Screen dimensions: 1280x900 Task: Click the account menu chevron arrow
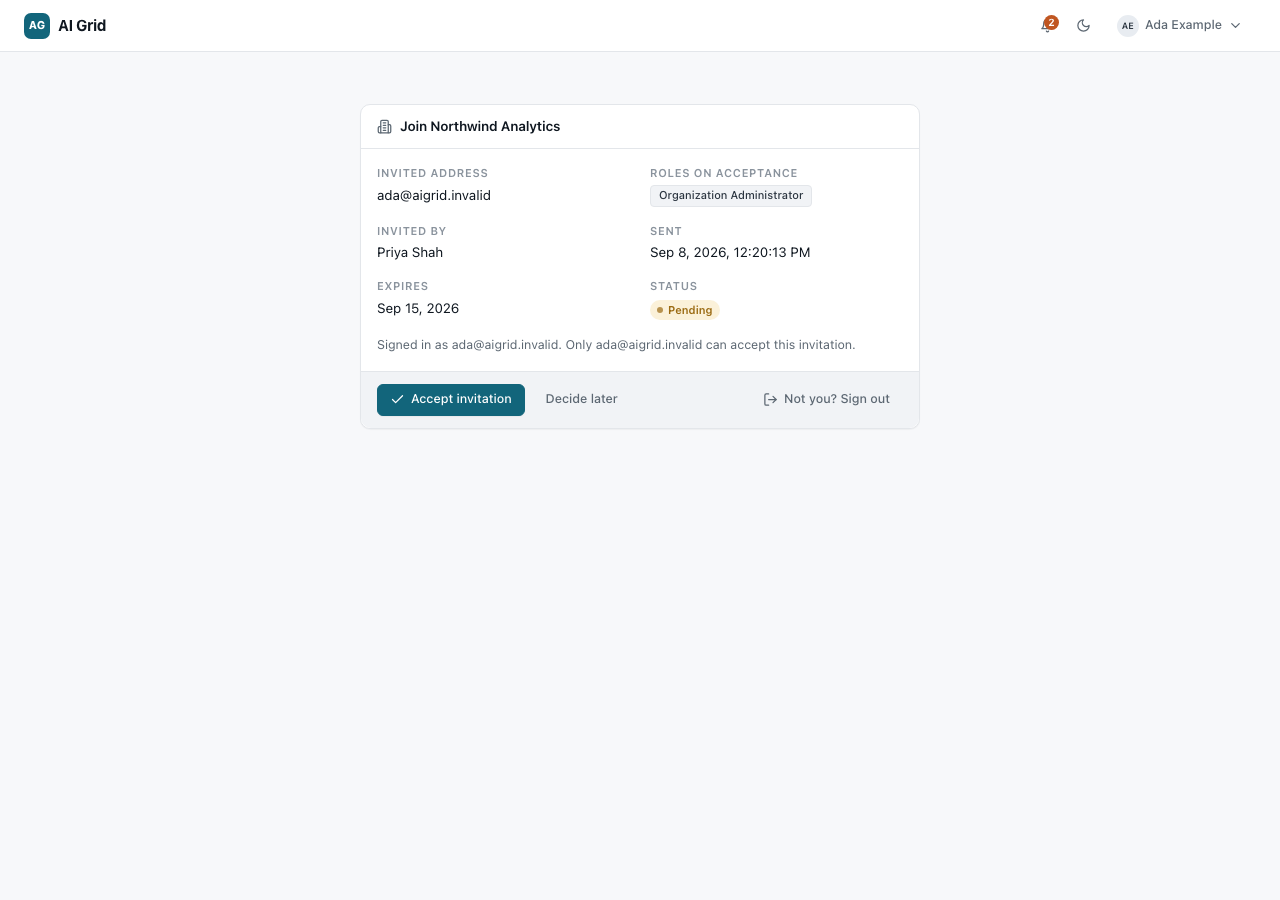tap(1235, 26)
